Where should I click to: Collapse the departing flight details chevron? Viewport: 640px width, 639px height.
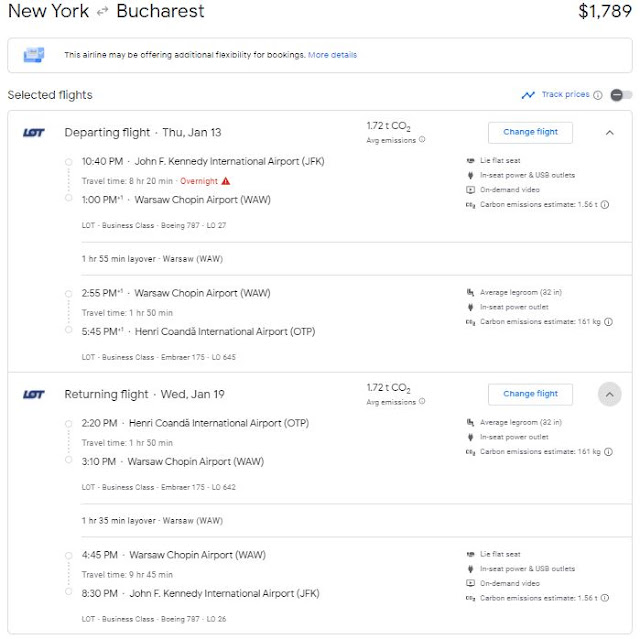609,132
